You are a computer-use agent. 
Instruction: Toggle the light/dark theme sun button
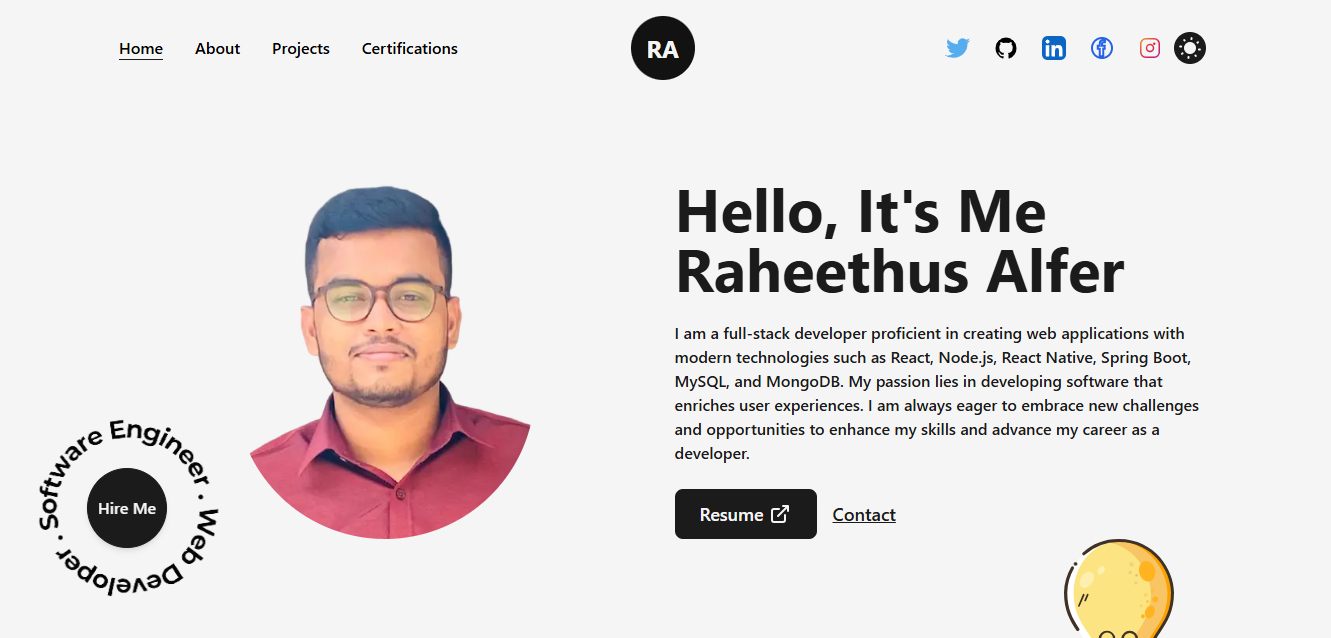pos(1190,48)
